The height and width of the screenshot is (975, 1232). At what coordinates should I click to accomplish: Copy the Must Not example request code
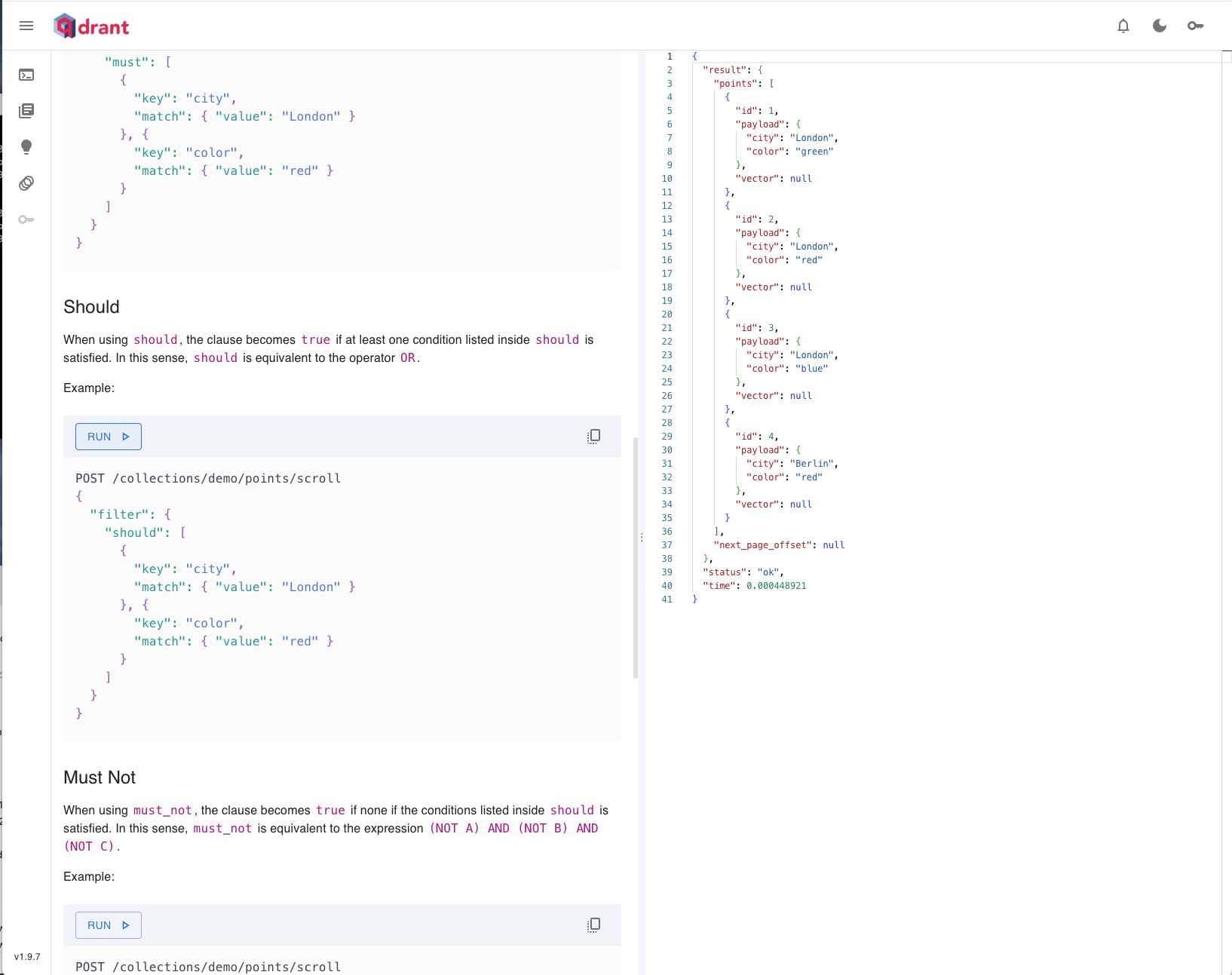[593, 924]
